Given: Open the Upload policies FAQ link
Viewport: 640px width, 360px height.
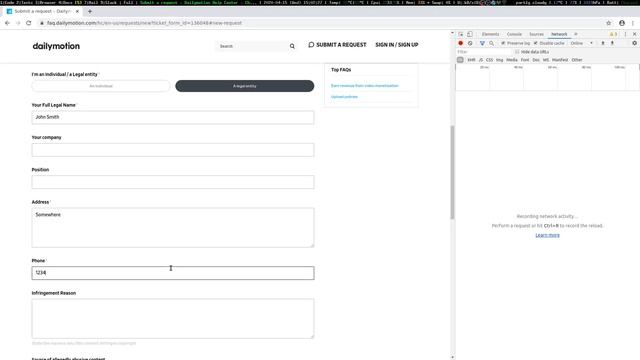Looking at the screenshot, I should tap(344, 97).
